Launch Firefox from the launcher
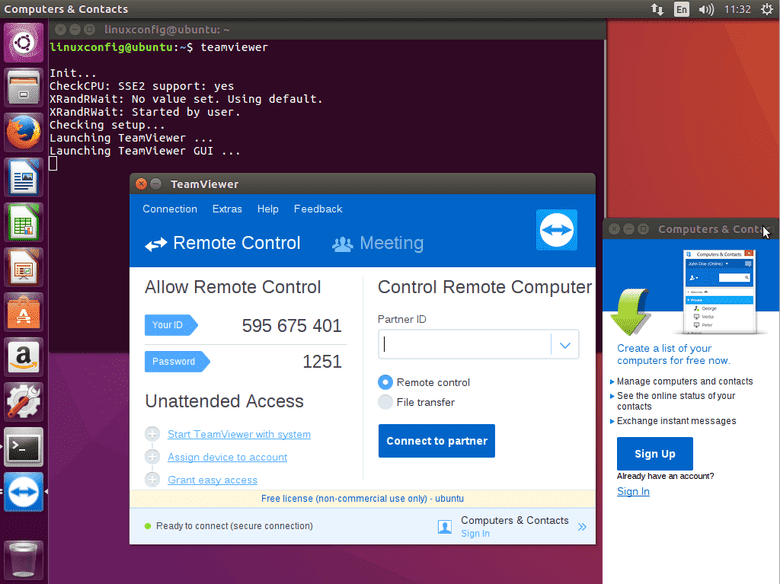This screenshot has height=584, width=780. coord(23,132)
